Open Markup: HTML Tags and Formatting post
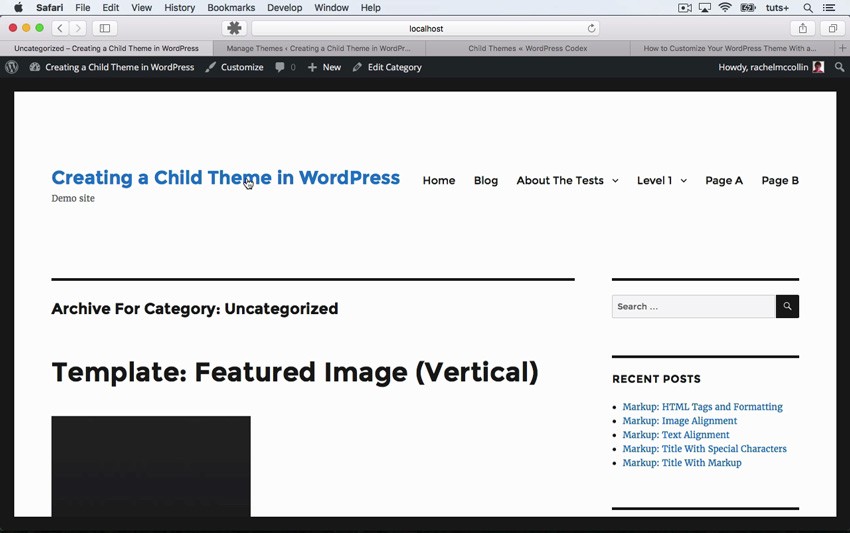This screenshot has width=850, height=533. 703,407
